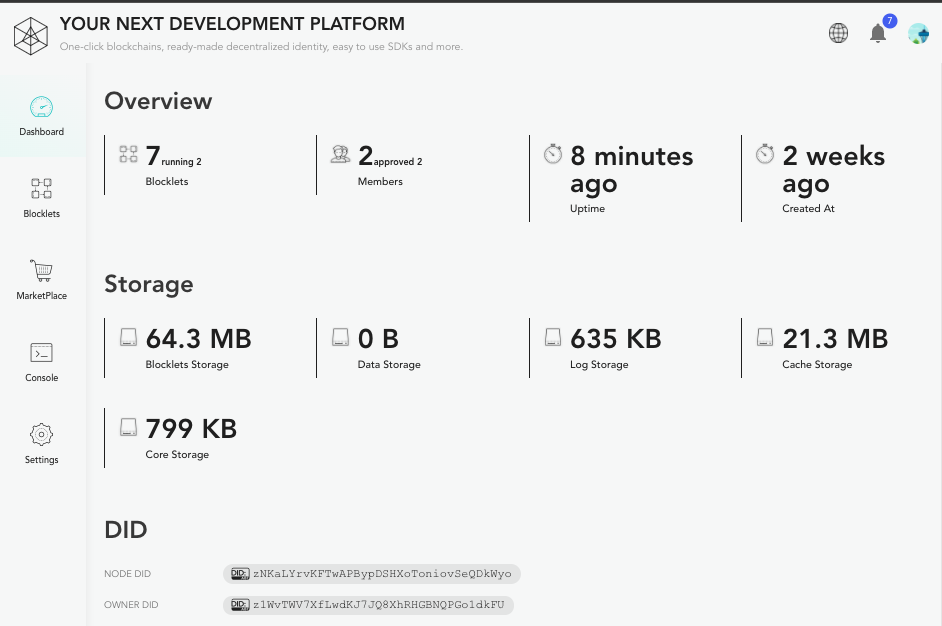
Task: Copy the Node DID address chip
Action: [372, 574]
